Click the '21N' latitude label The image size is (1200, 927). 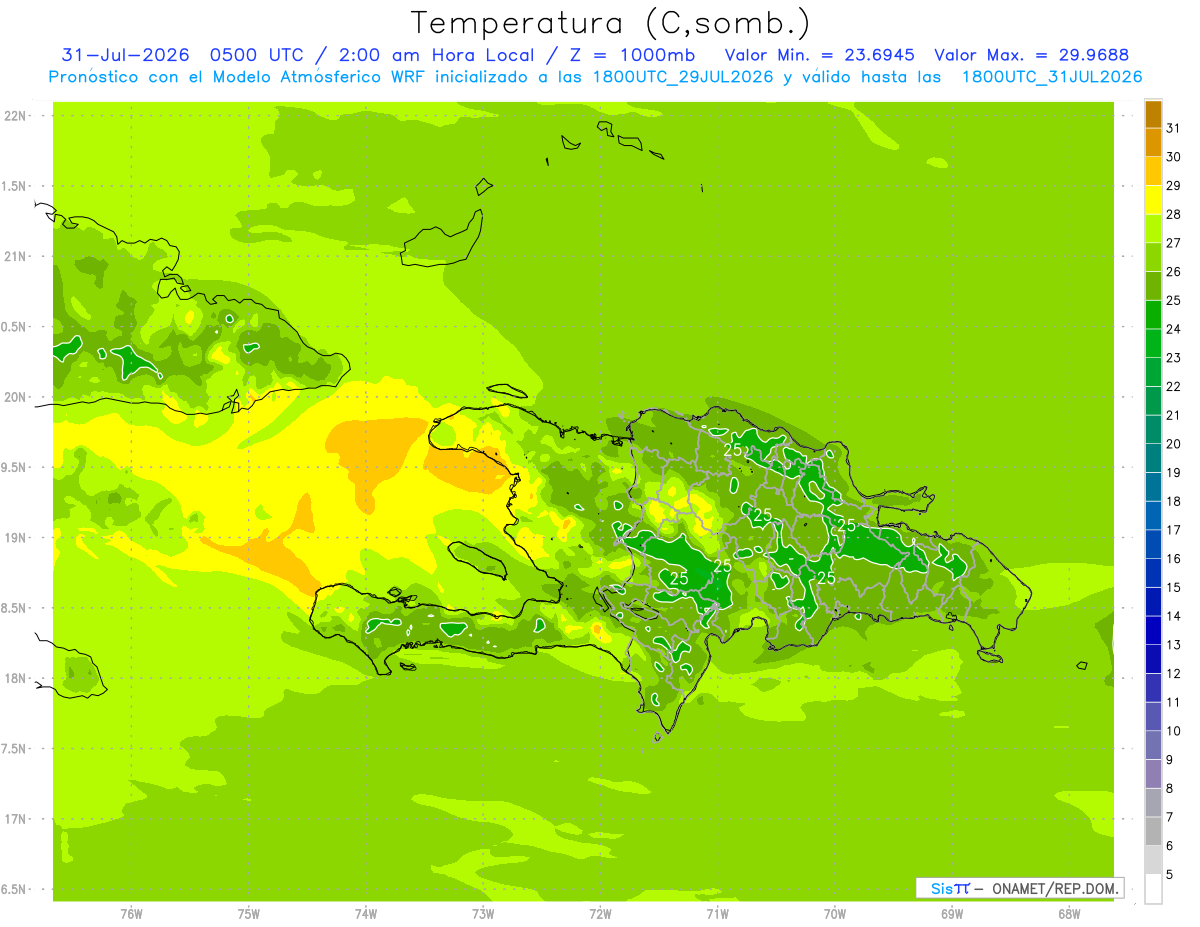[x=16, y=257]
